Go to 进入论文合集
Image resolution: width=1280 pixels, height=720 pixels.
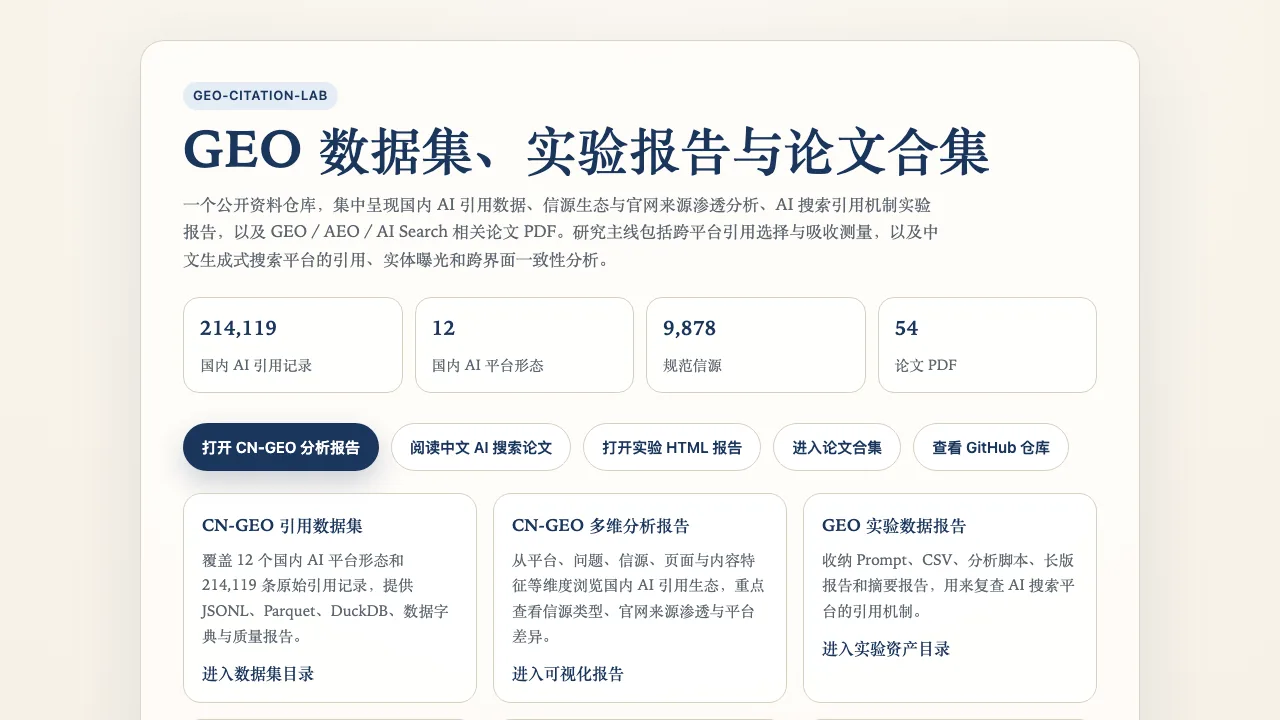(x=837, y=447)
